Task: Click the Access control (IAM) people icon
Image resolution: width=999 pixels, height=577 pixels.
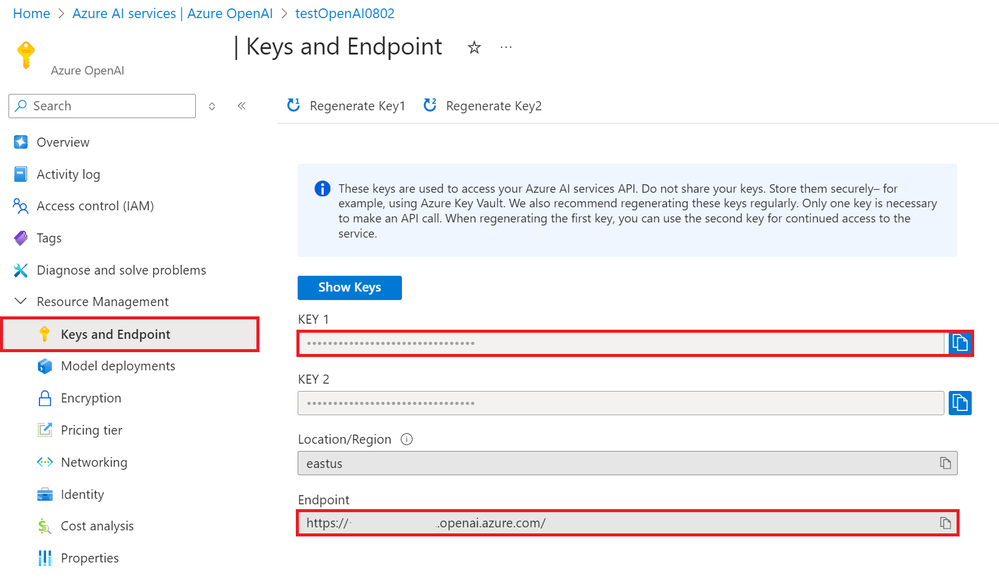Action: tap(20, 206)
